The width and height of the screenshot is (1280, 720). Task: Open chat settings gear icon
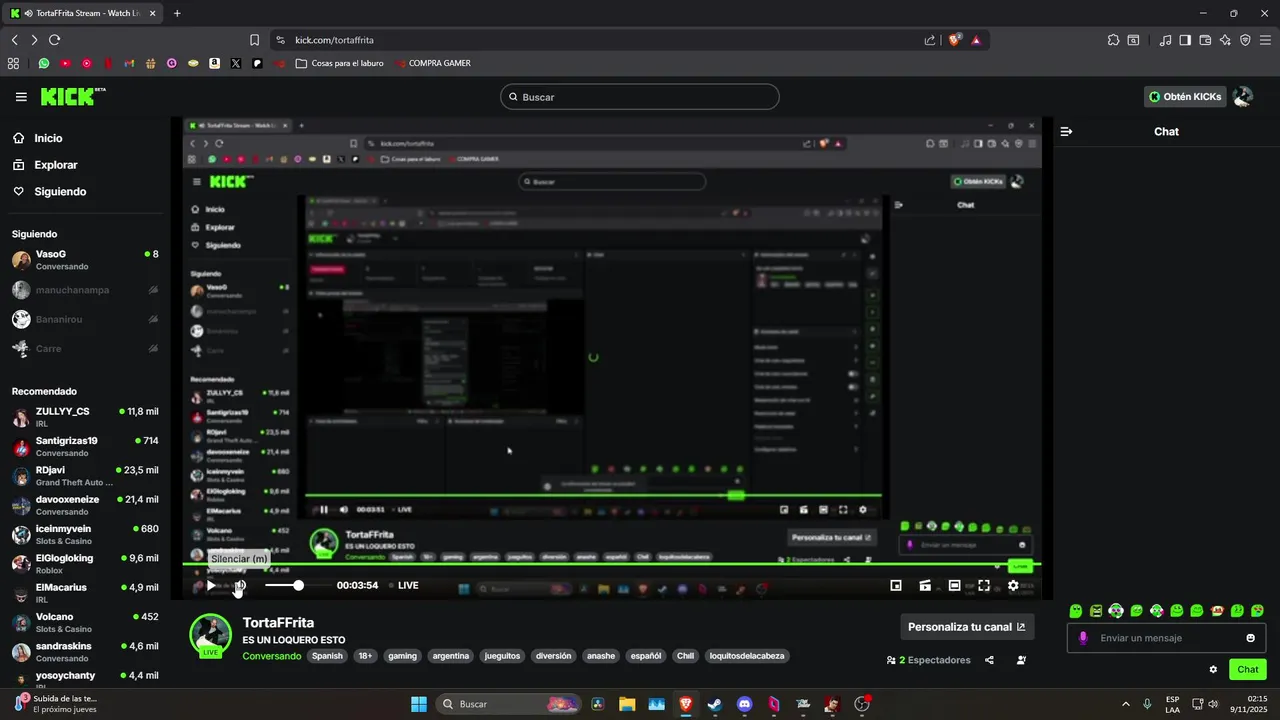click(1213, 670)
